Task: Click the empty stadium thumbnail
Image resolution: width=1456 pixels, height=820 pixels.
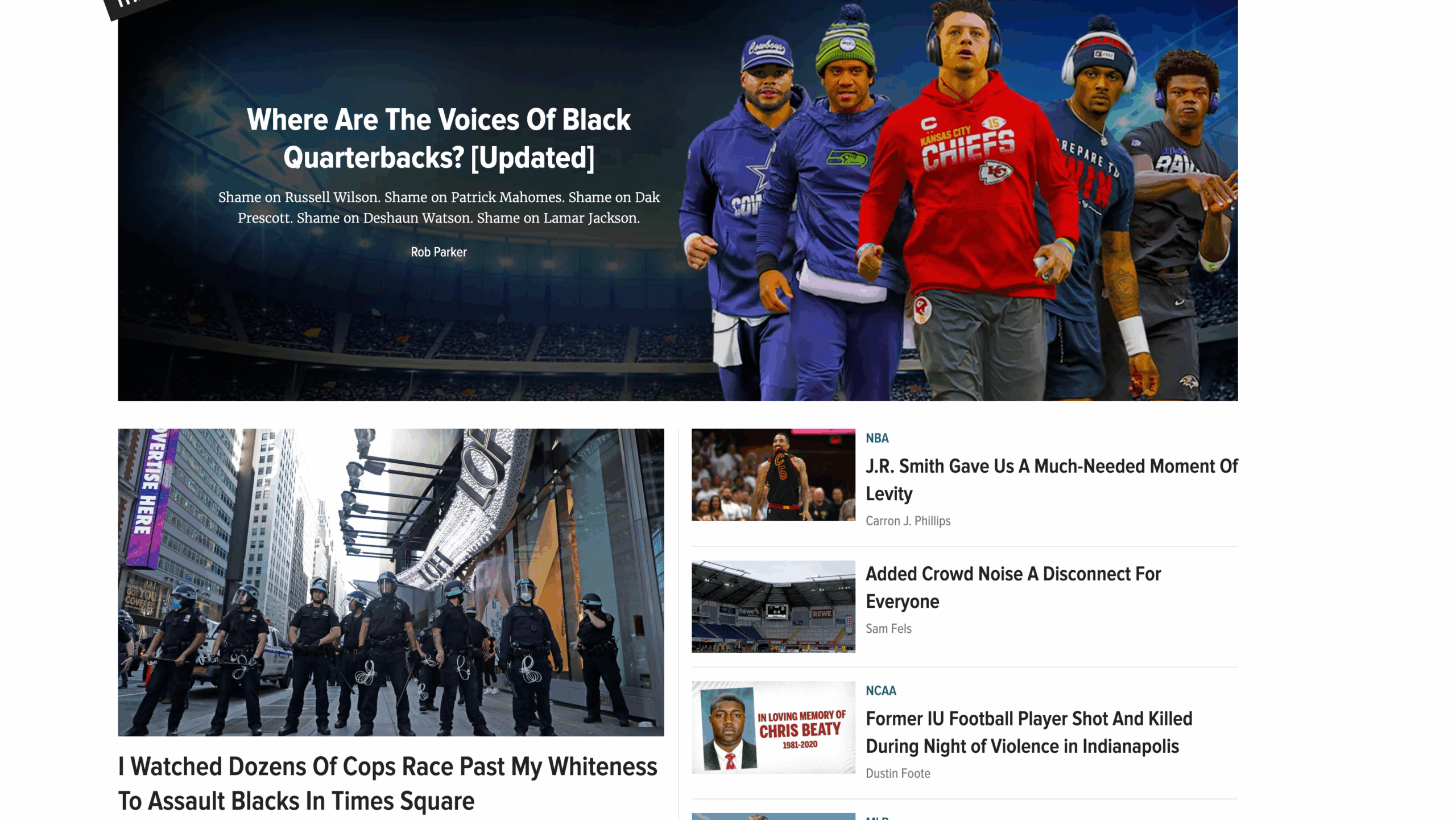Action: [773, 607]
